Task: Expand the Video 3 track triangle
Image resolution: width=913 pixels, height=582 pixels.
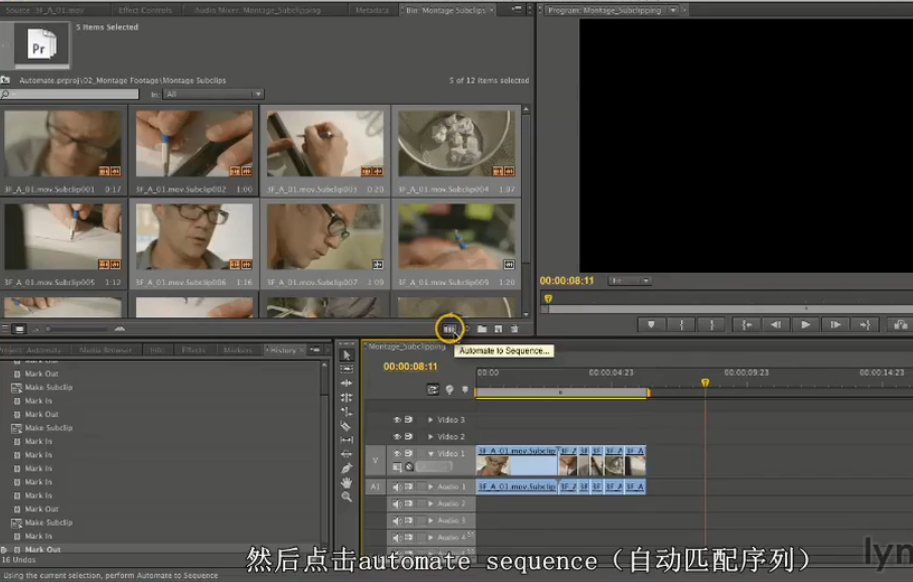Action: [x=431, y=420]
